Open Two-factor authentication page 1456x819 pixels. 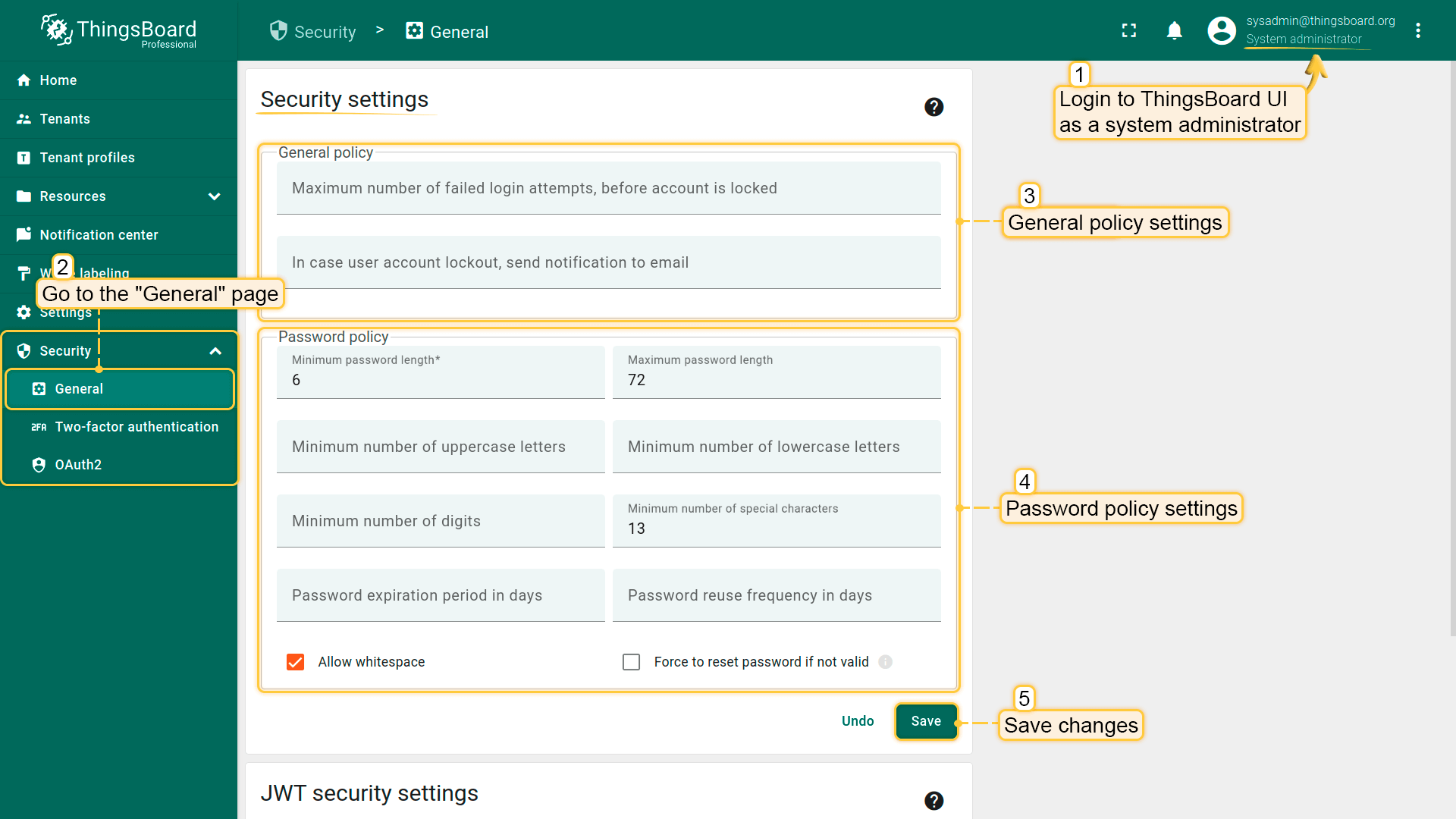click(136, 427)
